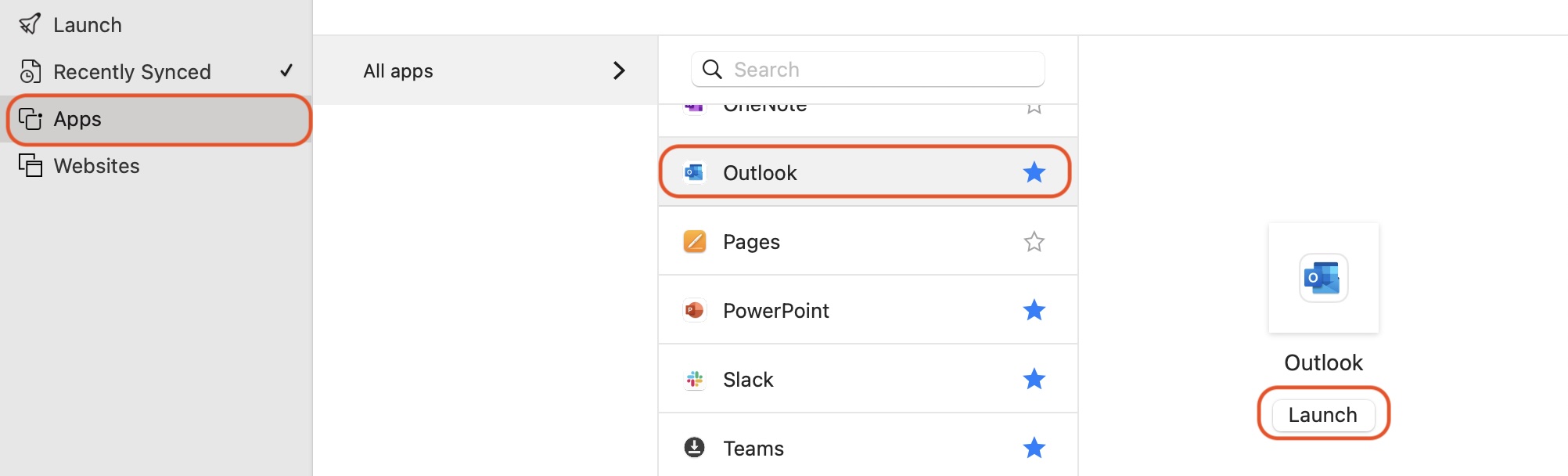Click the Websites sidebar icon
Image resolution: width=1568 pixels, height=476 pixels.
tap(30, 165)
